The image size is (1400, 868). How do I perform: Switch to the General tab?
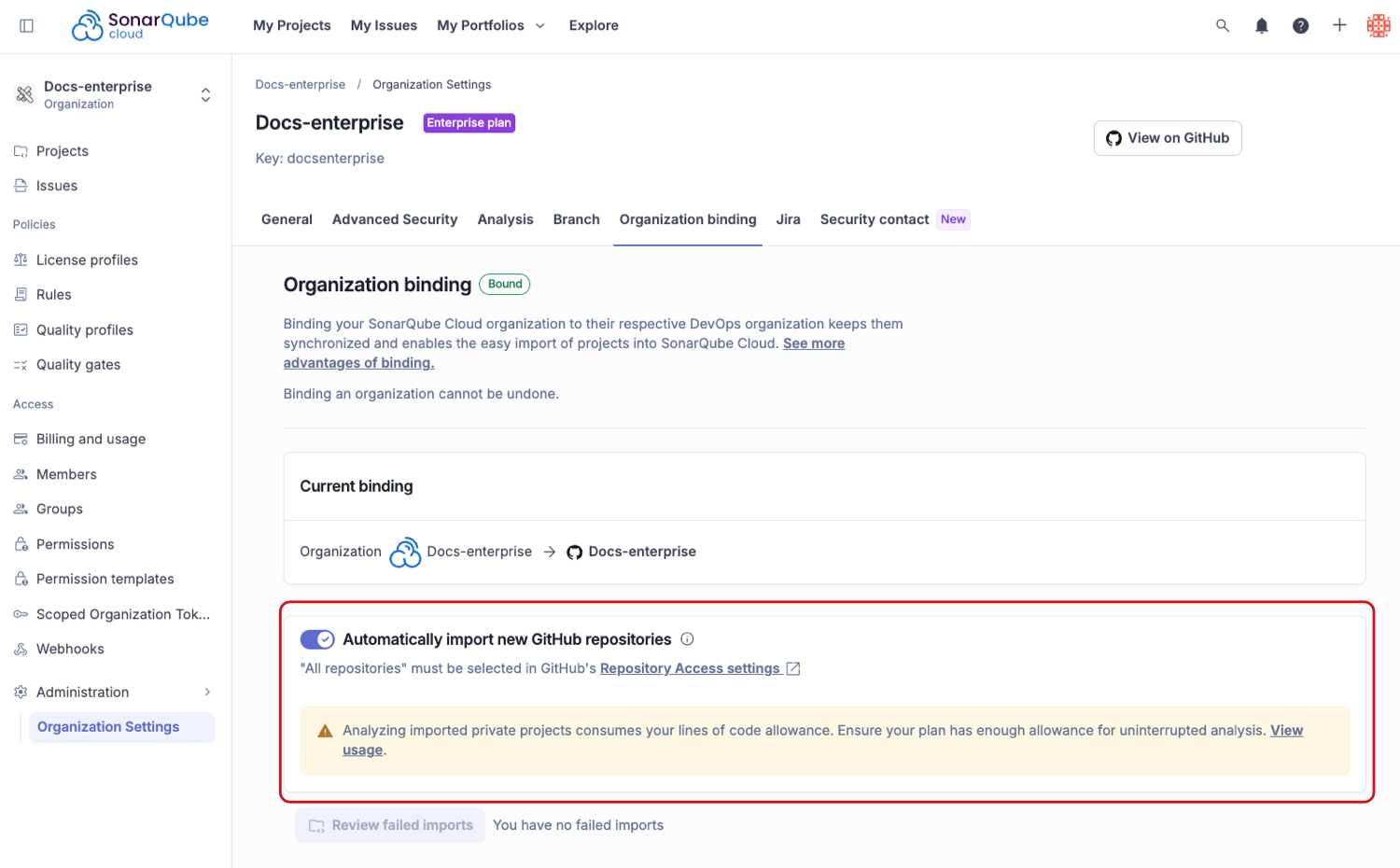pyautogui.click(x=287, y=219)
